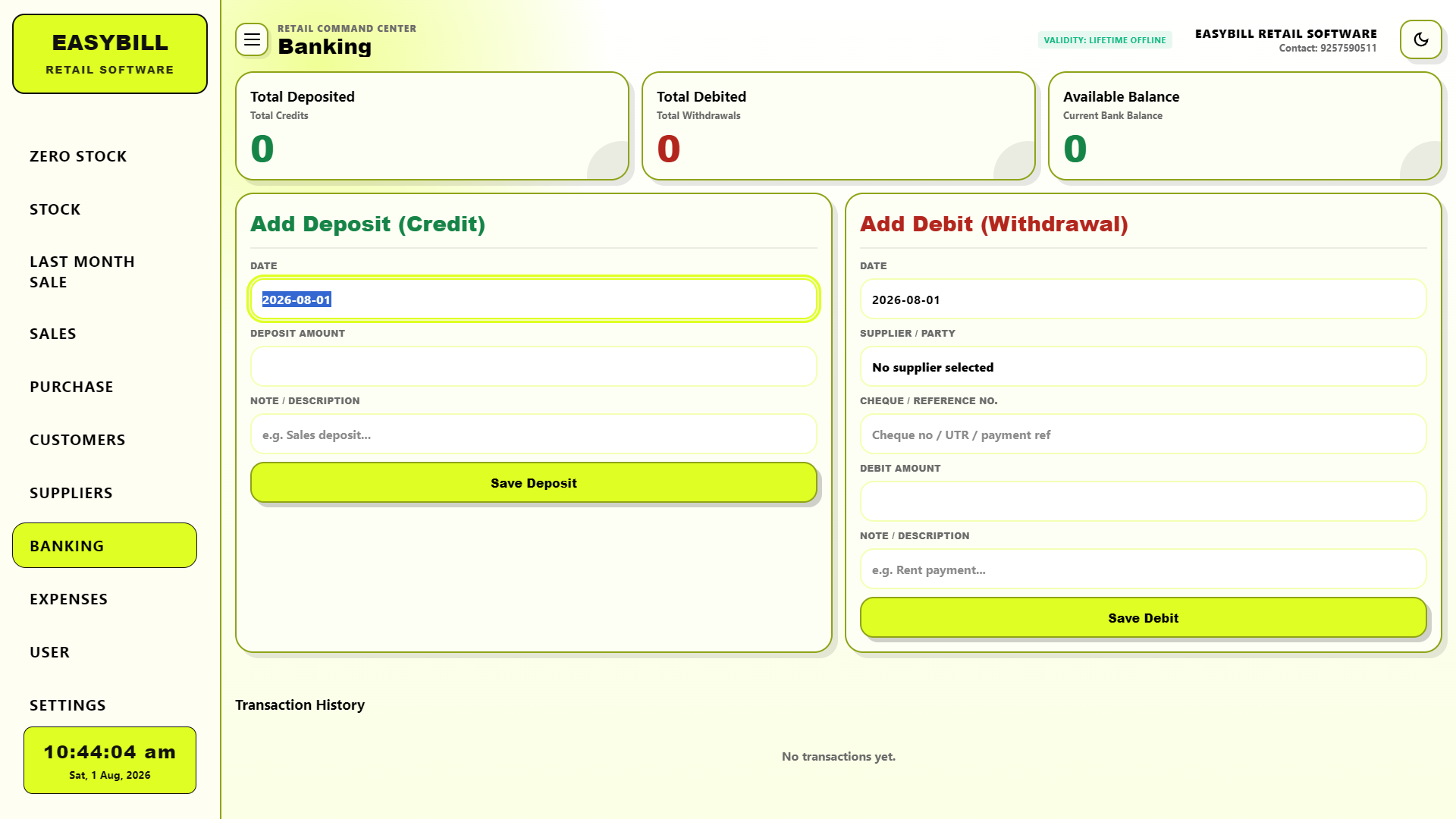Save the debit withdrawal

coord(1144,617)
